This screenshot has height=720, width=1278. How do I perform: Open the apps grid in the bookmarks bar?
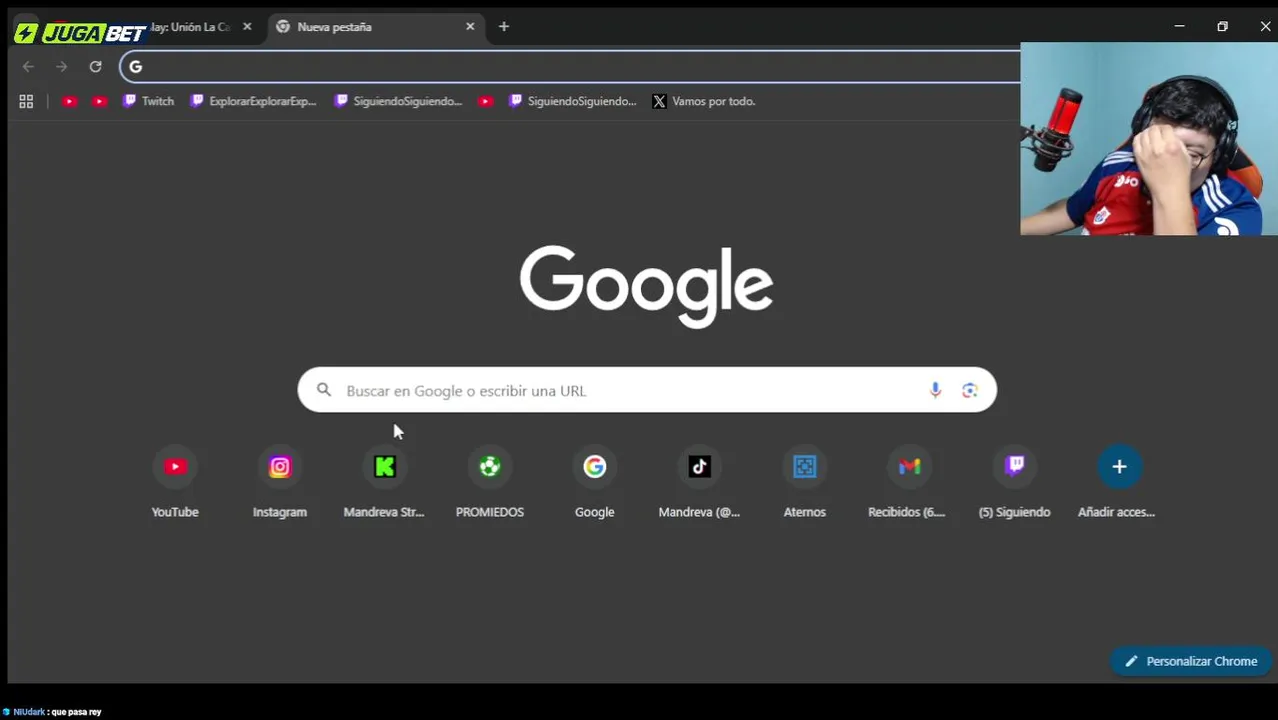point(26,101)
